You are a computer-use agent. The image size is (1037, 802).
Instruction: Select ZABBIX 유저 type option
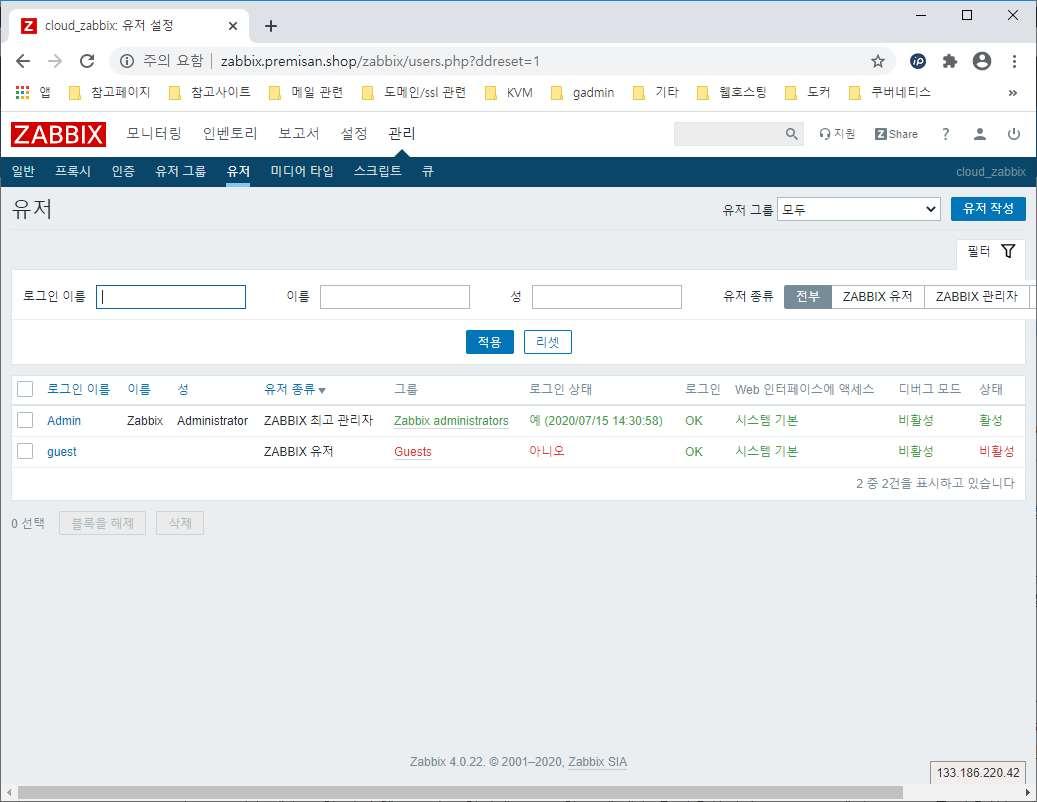[x=878, y=297]
